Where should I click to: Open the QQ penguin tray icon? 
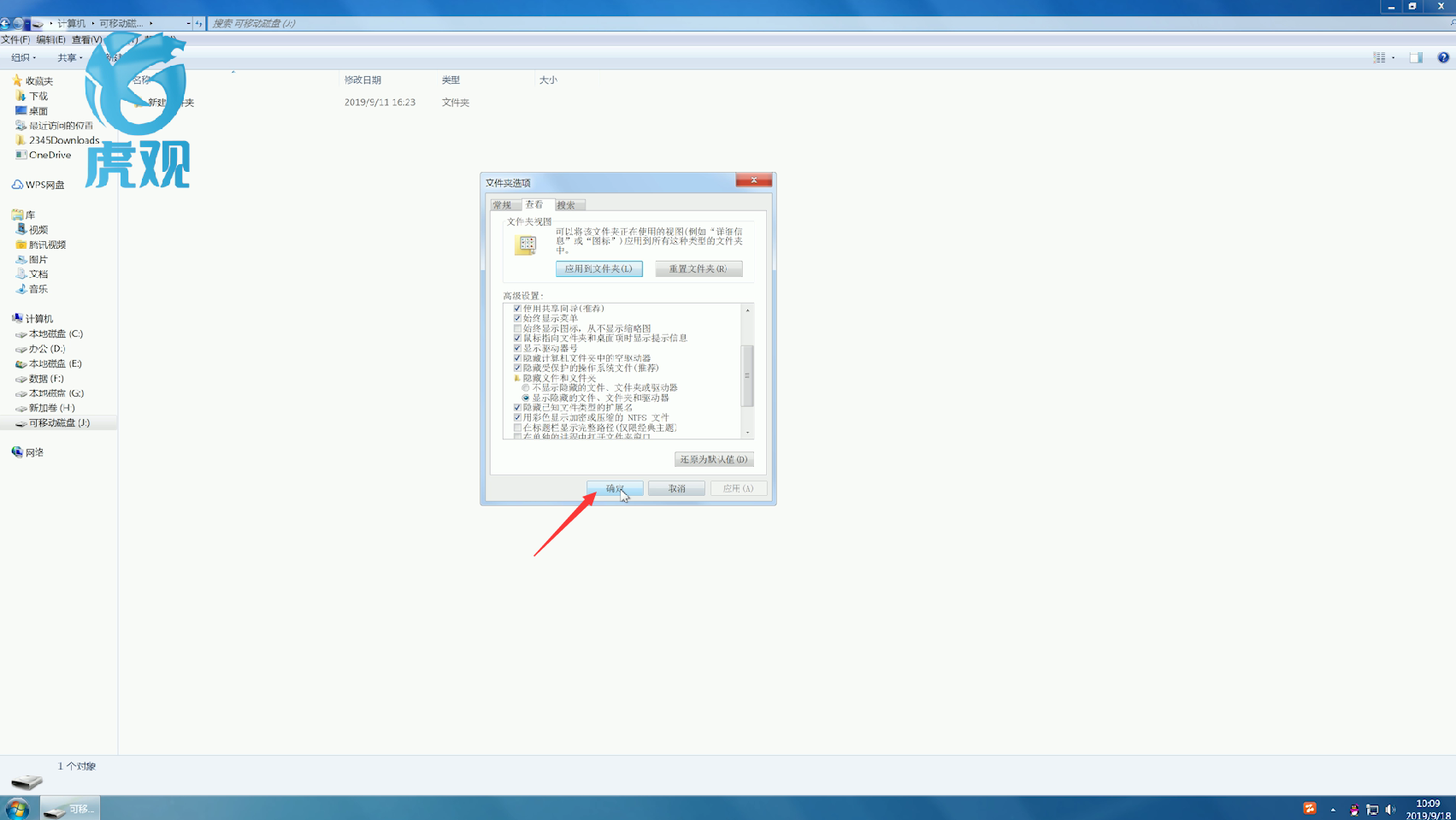(x=1353, y=809)
